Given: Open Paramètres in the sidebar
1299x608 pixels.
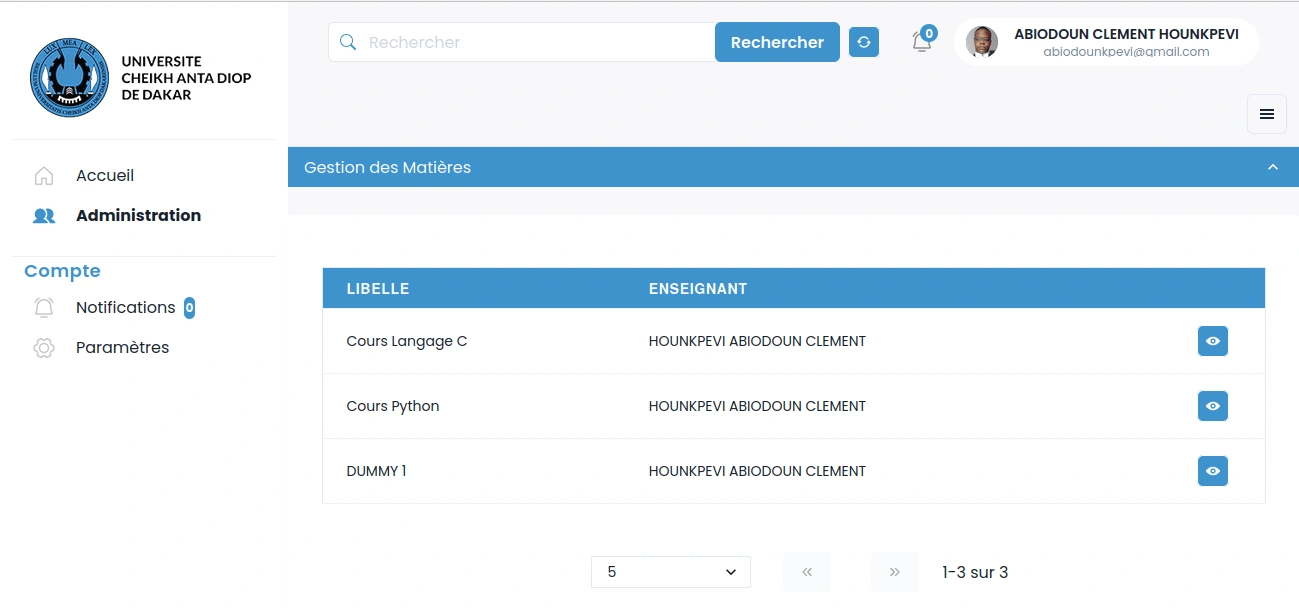Looking at the screenshot, I should pos(122,348).
